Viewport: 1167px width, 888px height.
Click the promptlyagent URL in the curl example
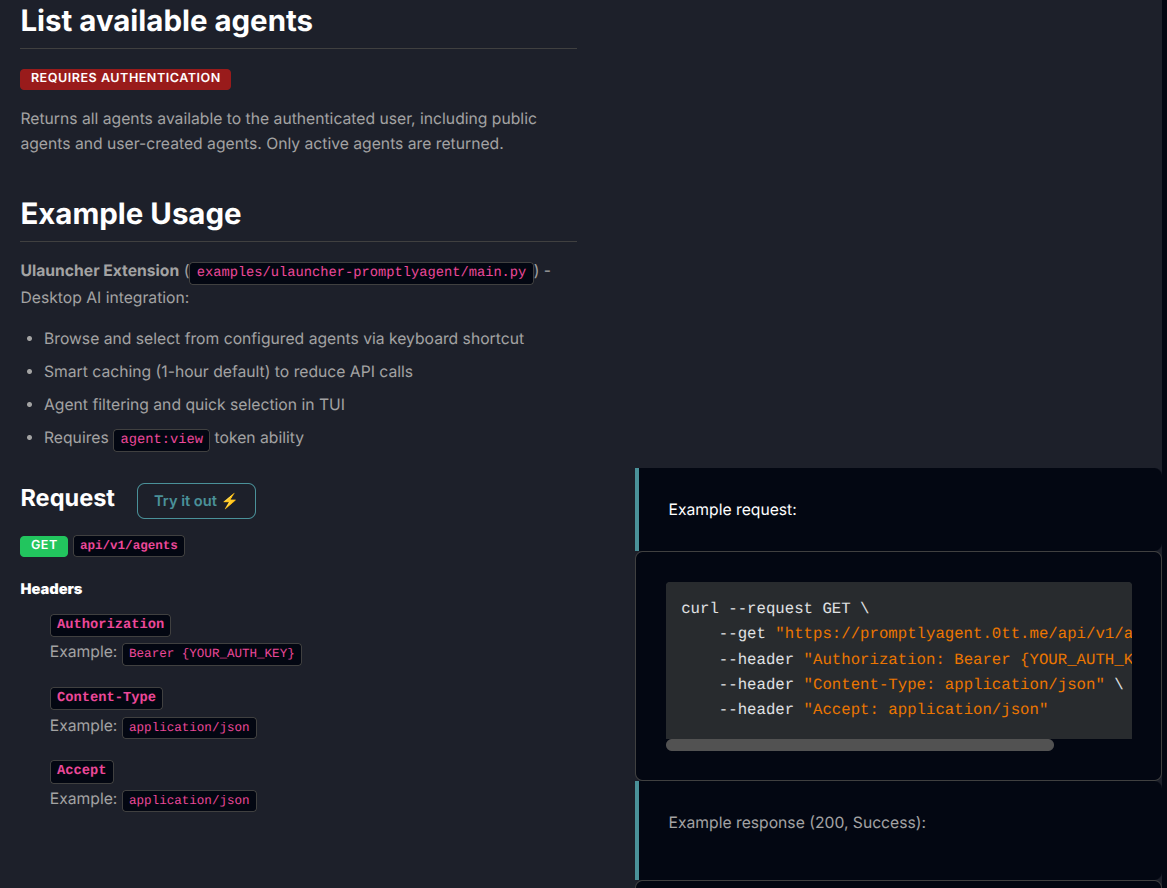pos(953,633)
